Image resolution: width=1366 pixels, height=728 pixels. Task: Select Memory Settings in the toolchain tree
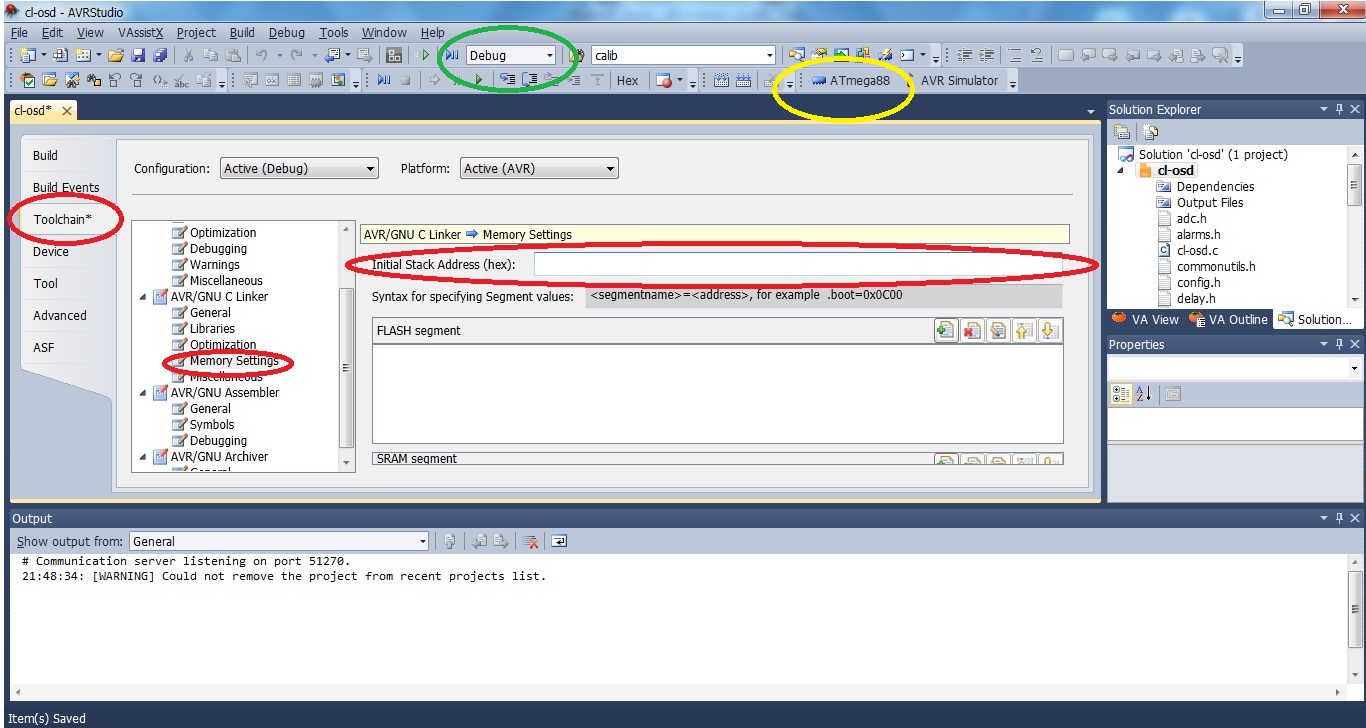pyautogui.click(x=234, y=360)
